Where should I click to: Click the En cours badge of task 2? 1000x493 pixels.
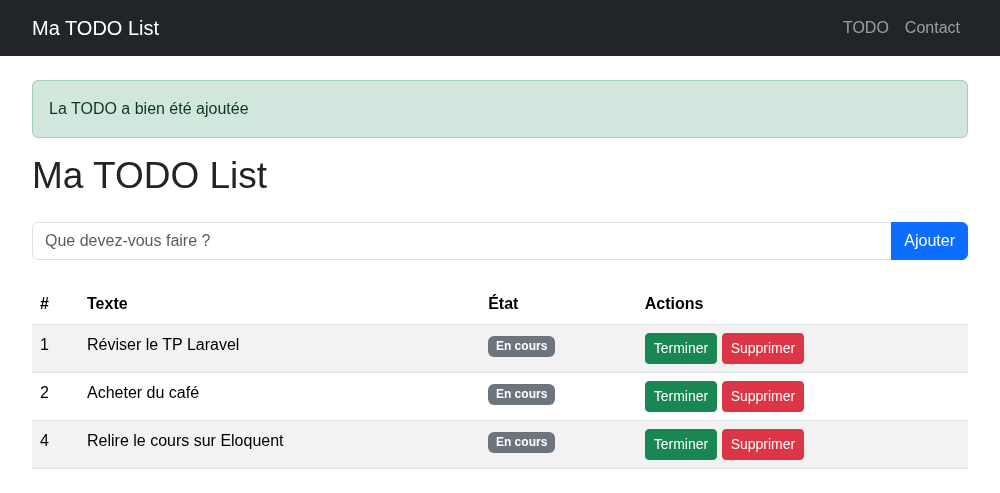tap(522, 394)
